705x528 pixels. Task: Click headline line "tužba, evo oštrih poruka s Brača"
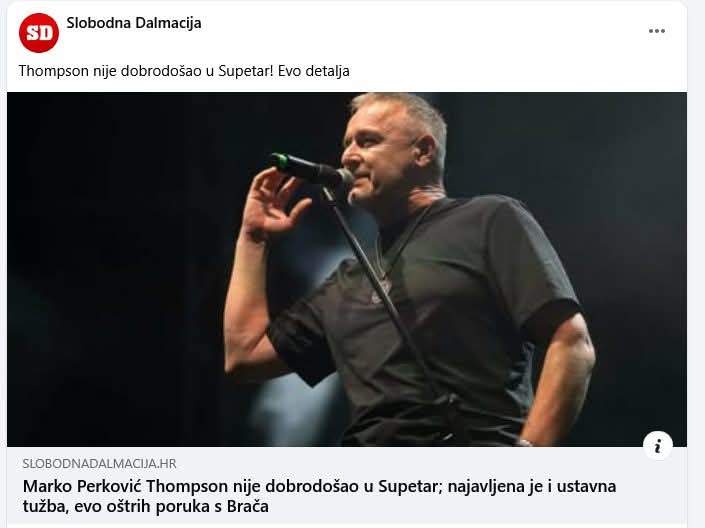point(146,506)
